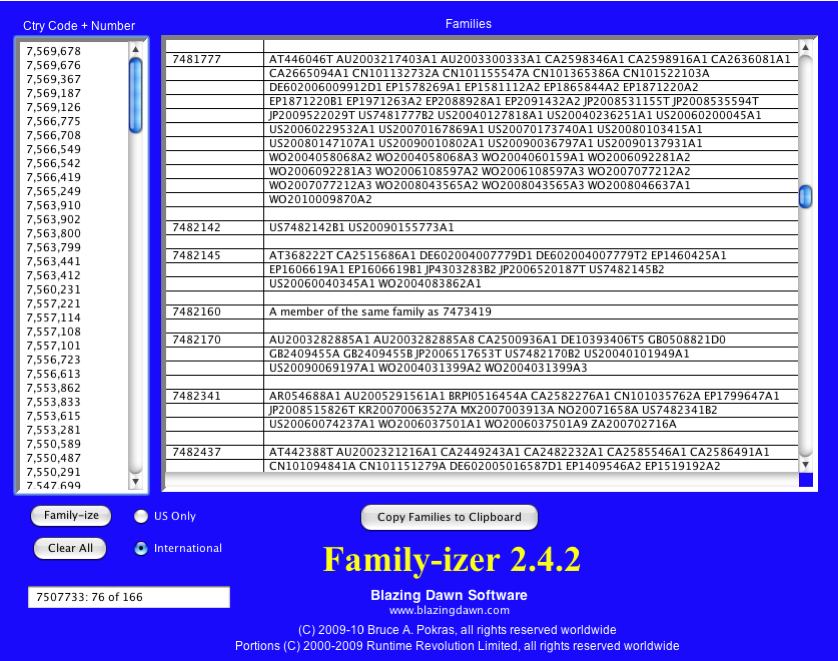Click the row 'US20060040345A1 WO2004083862A1'
Viewport: 838px width, 661px height.
(x=531, y=284)
